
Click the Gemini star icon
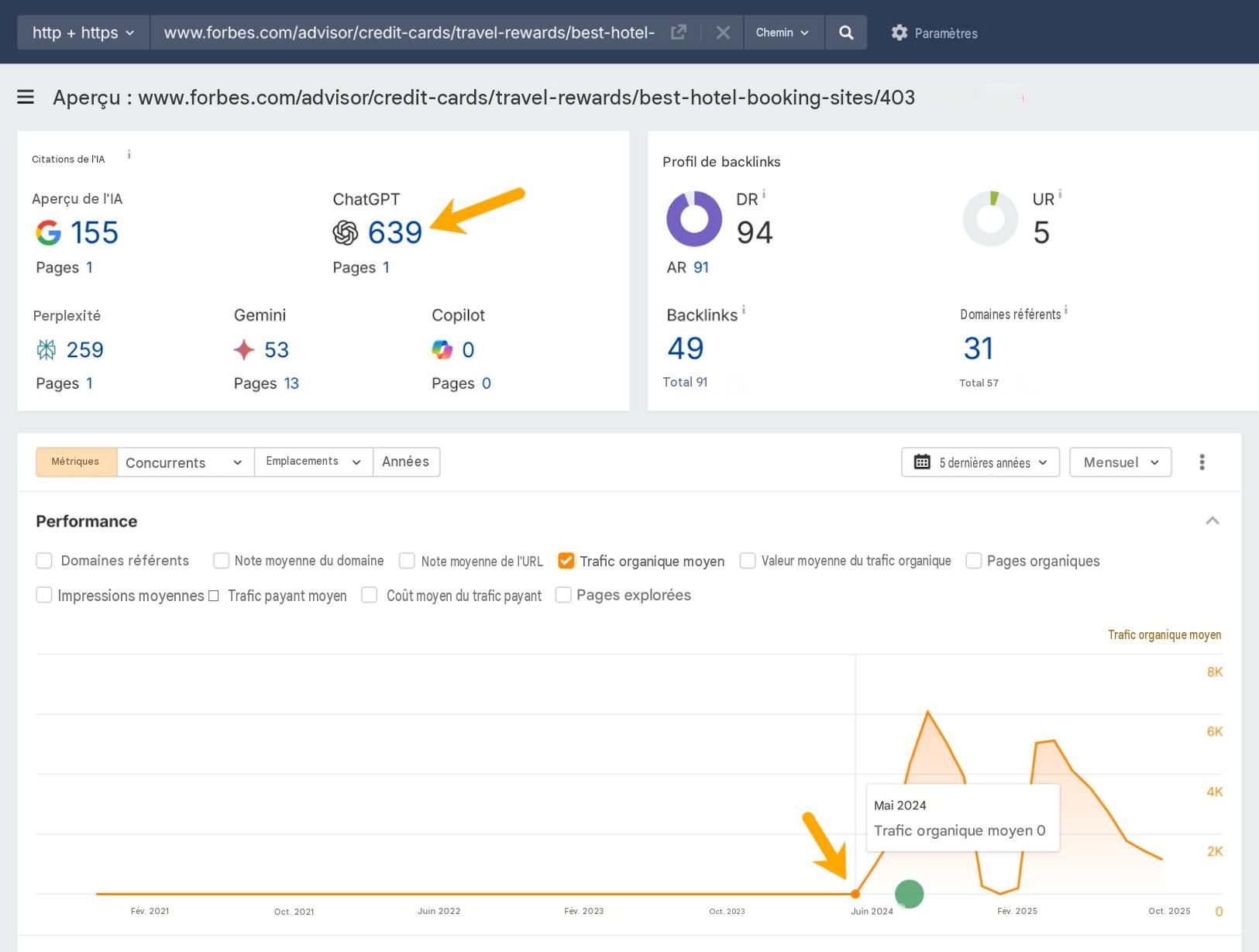coord(244,350)
